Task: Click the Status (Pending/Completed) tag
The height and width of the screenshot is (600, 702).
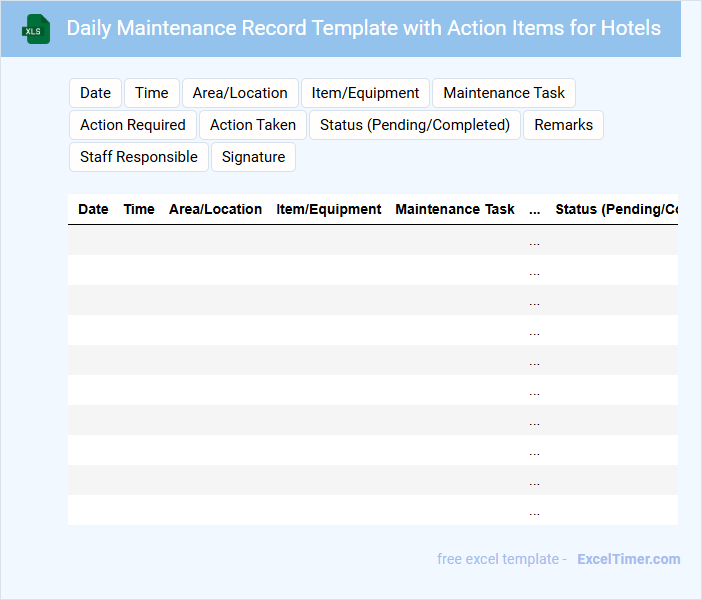Action: pos(415,125)
